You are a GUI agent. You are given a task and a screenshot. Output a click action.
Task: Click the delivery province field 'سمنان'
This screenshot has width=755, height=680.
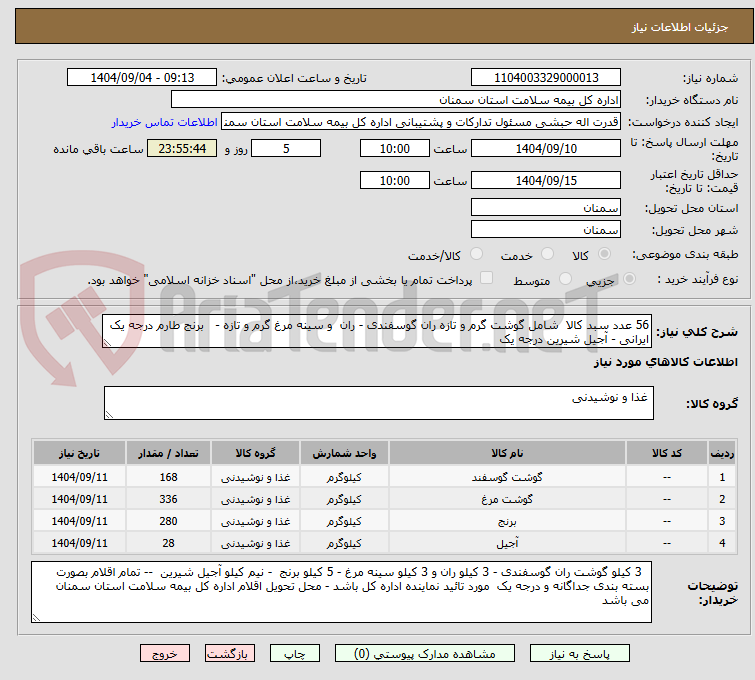546,208
